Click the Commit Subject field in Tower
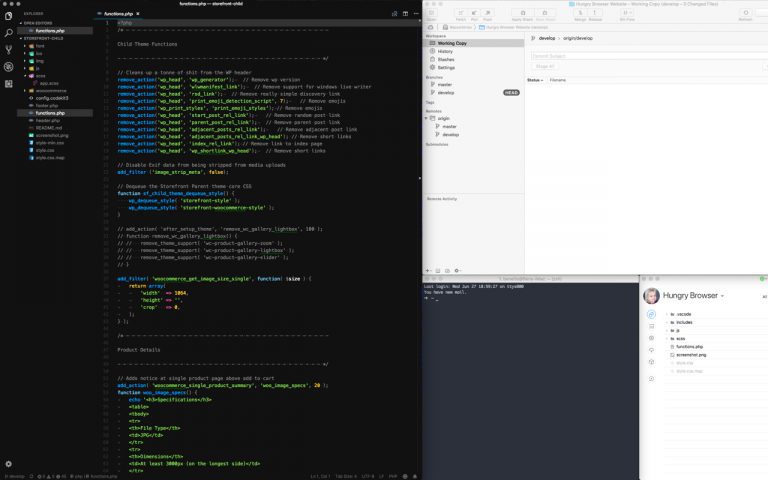This screenshot has height=480, width=768. click(649, 56)
